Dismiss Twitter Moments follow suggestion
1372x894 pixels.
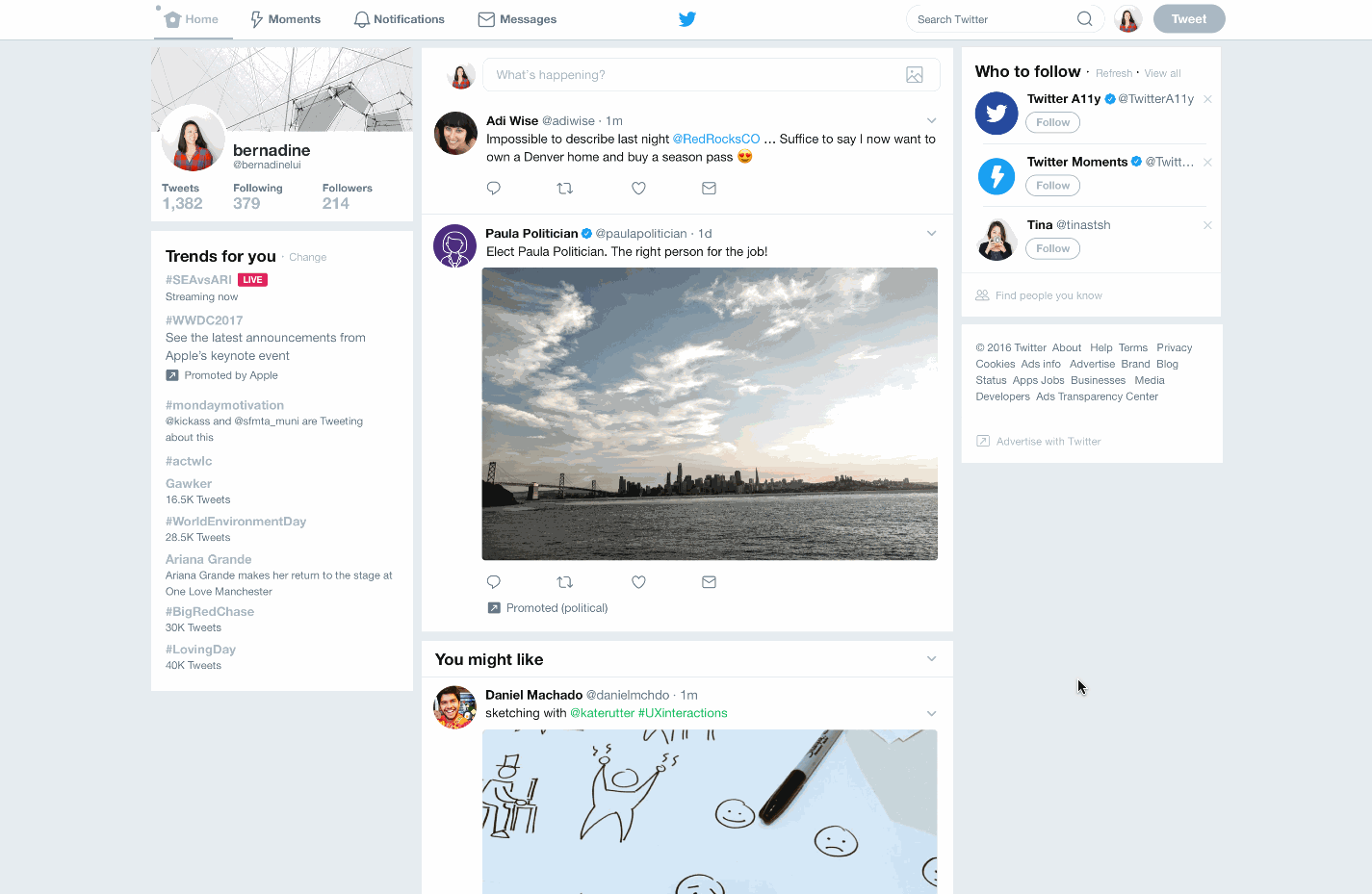(1207, 163)
